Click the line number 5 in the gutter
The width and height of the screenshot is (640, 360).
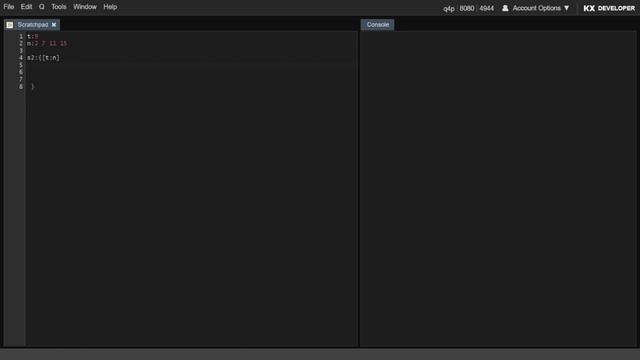21,65
